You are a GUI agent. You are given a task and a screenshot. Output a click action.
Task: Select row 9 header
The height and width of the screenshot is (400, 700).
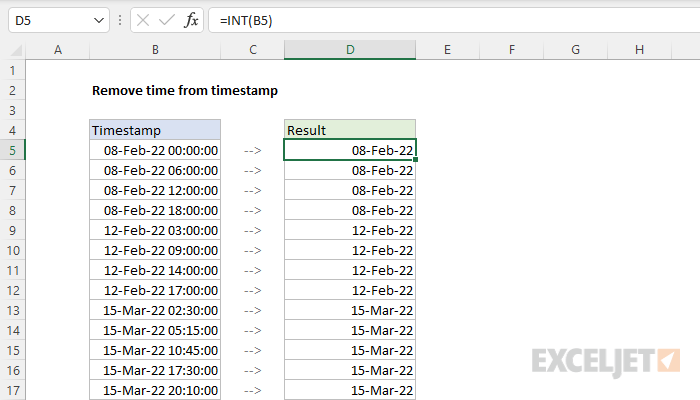click(12, 230)
